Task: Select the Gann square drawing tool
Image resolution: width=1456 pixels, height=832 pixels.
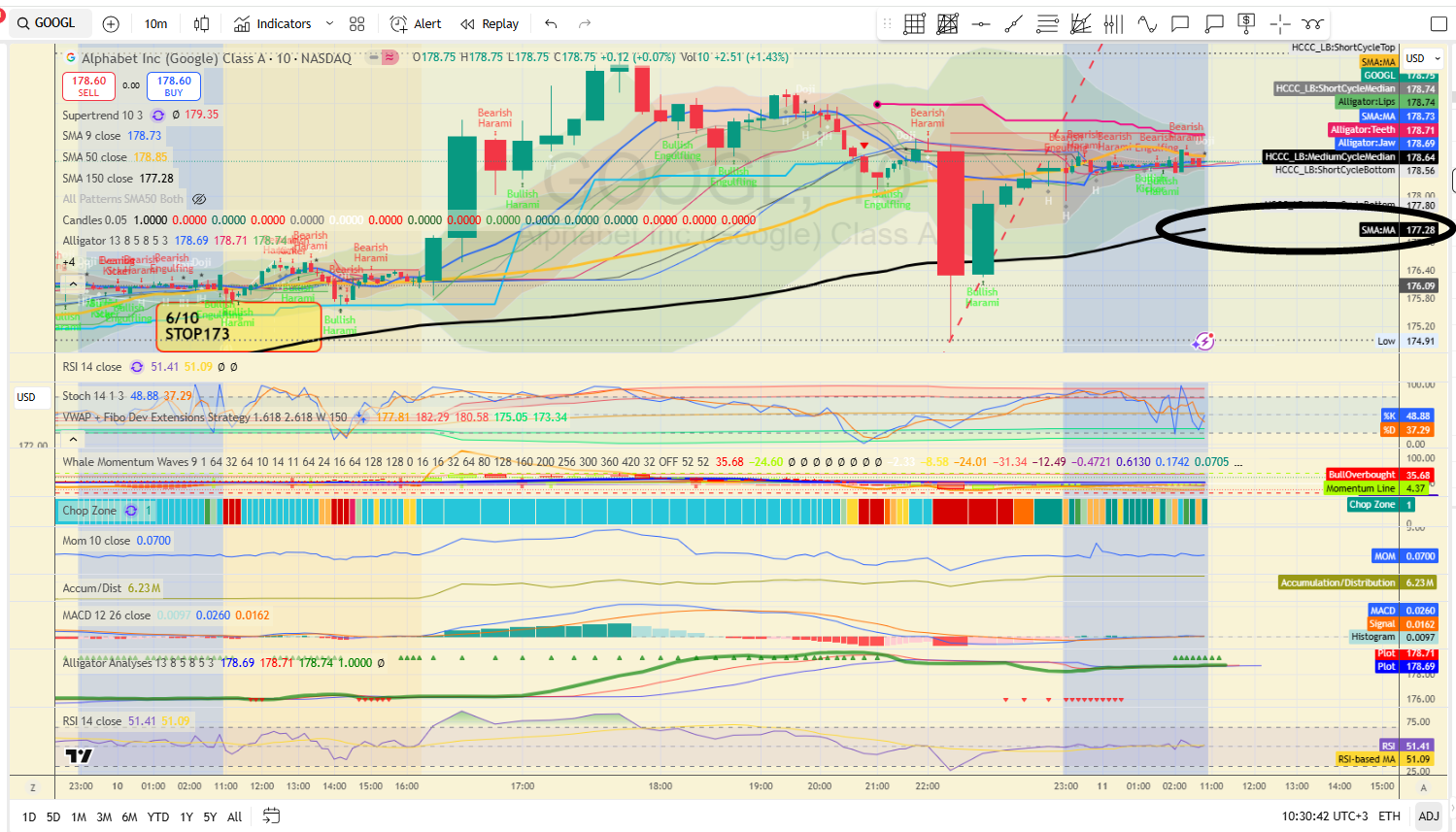Action: [x=948, y=24]
